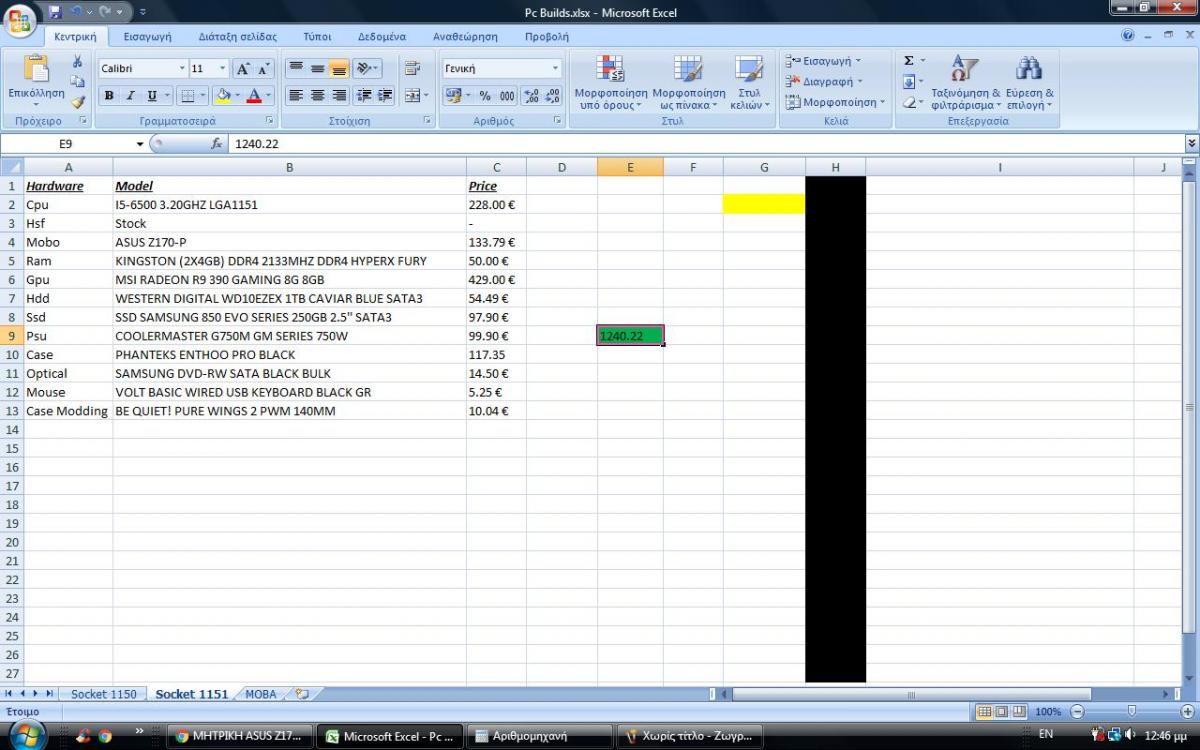Image resolution: width=1200 pixels, height=750 pixels.
Task: Open Find & Select (Εύρεση & επιλογή)
Action: 1029,82
